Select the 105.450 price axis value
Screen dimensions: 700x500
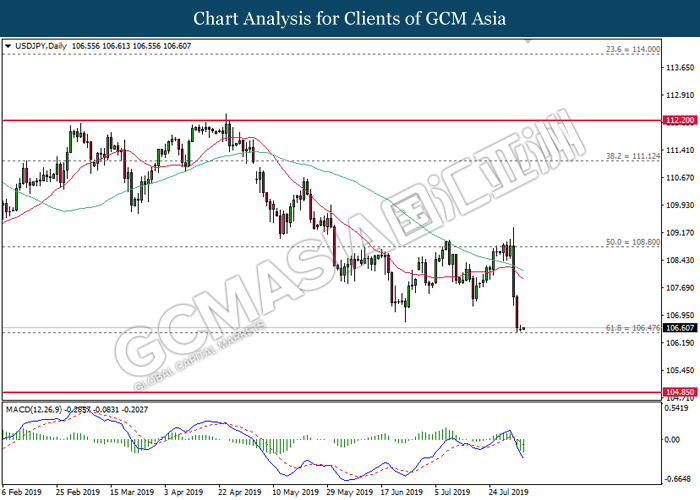(x=680, y=370)
